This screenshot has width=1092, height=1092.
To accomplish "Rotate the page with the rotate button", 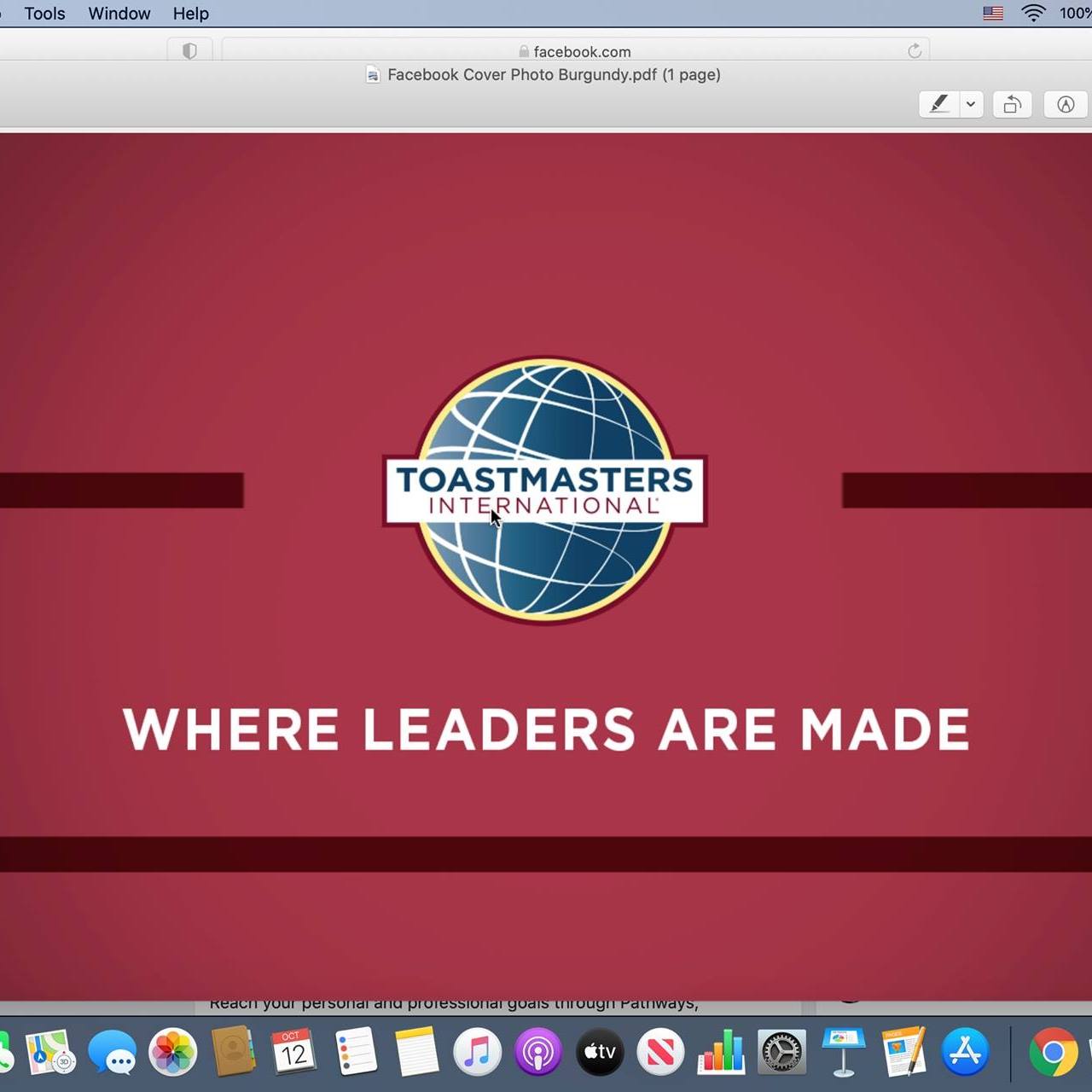I will coord(1013,104).
